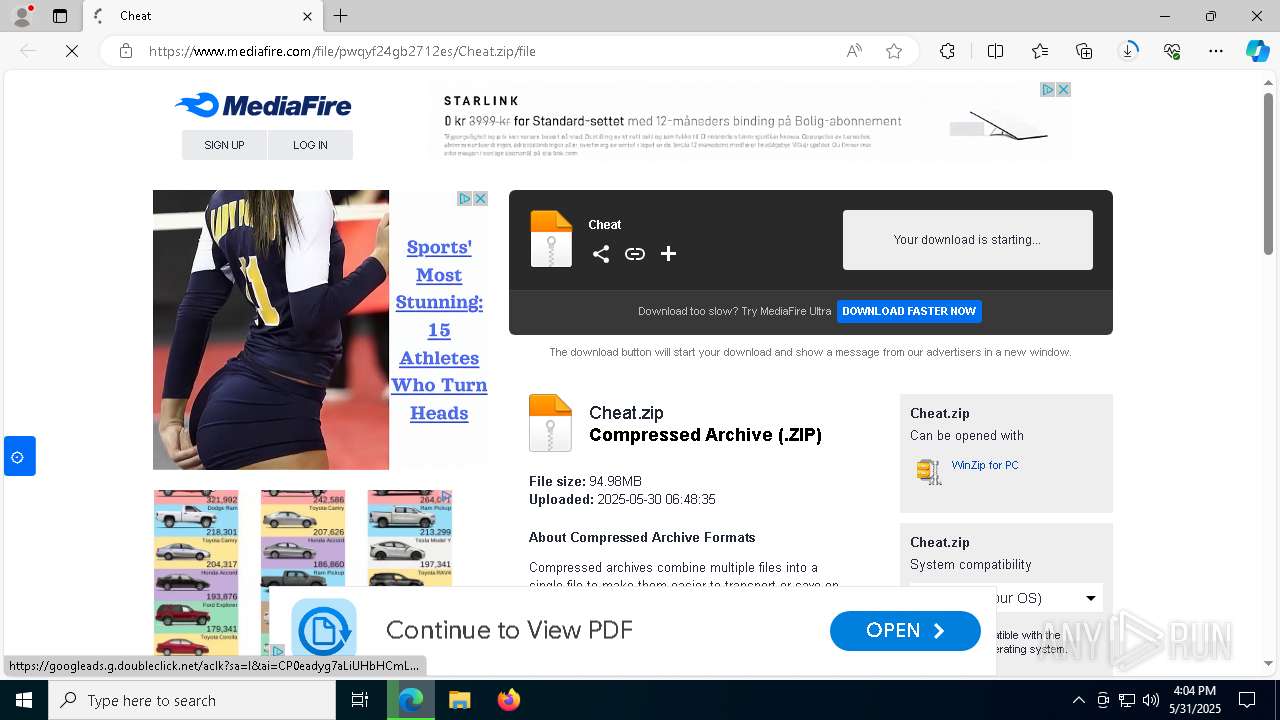Select the Cheat.zip file name text

(x=626, y=413)
